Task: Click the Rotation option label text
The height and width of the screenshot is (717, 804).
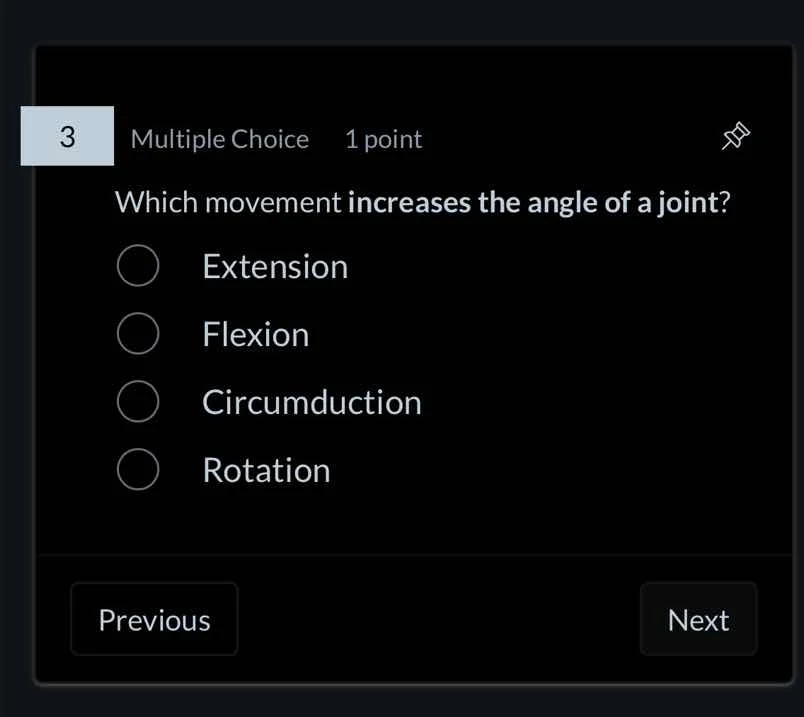Action: click(x=266, y=469)
